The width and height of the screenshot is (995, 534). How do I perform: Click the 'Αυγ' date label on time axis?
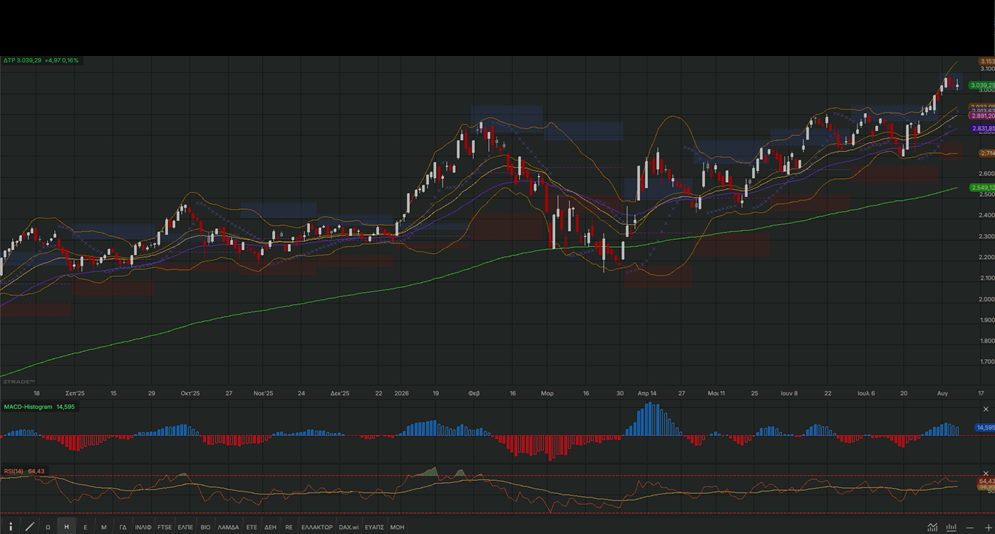pyautogui.click(x=942, y=393)
